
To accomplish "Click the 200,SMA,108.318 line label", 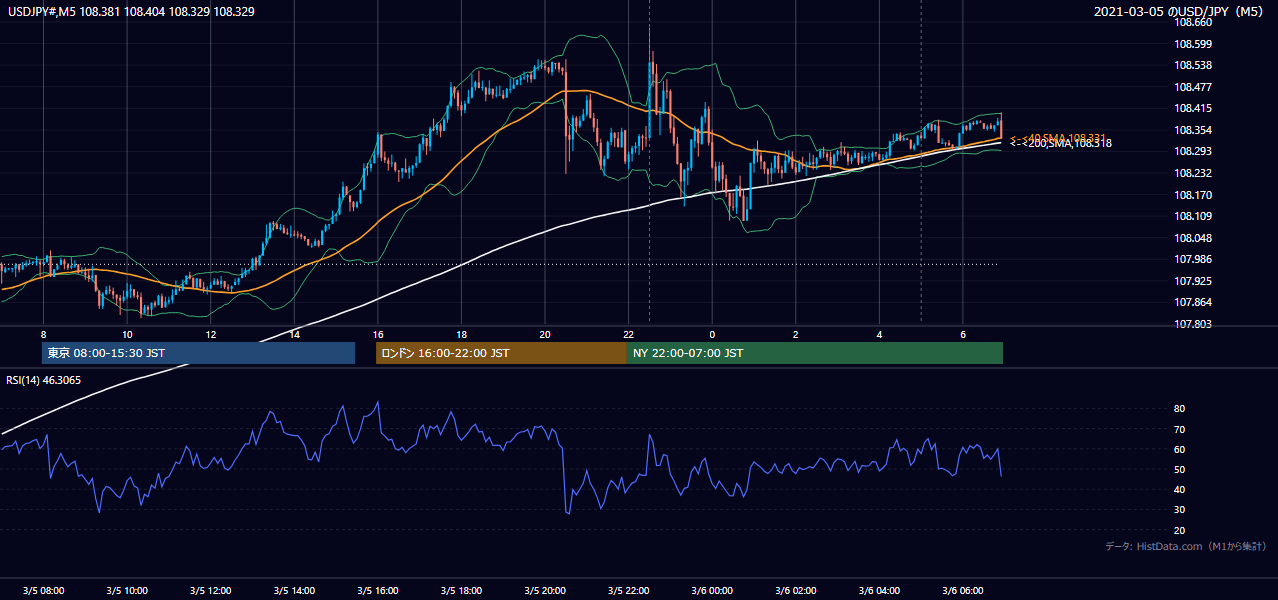I will pyautogui.click(x=1060, y=144).
